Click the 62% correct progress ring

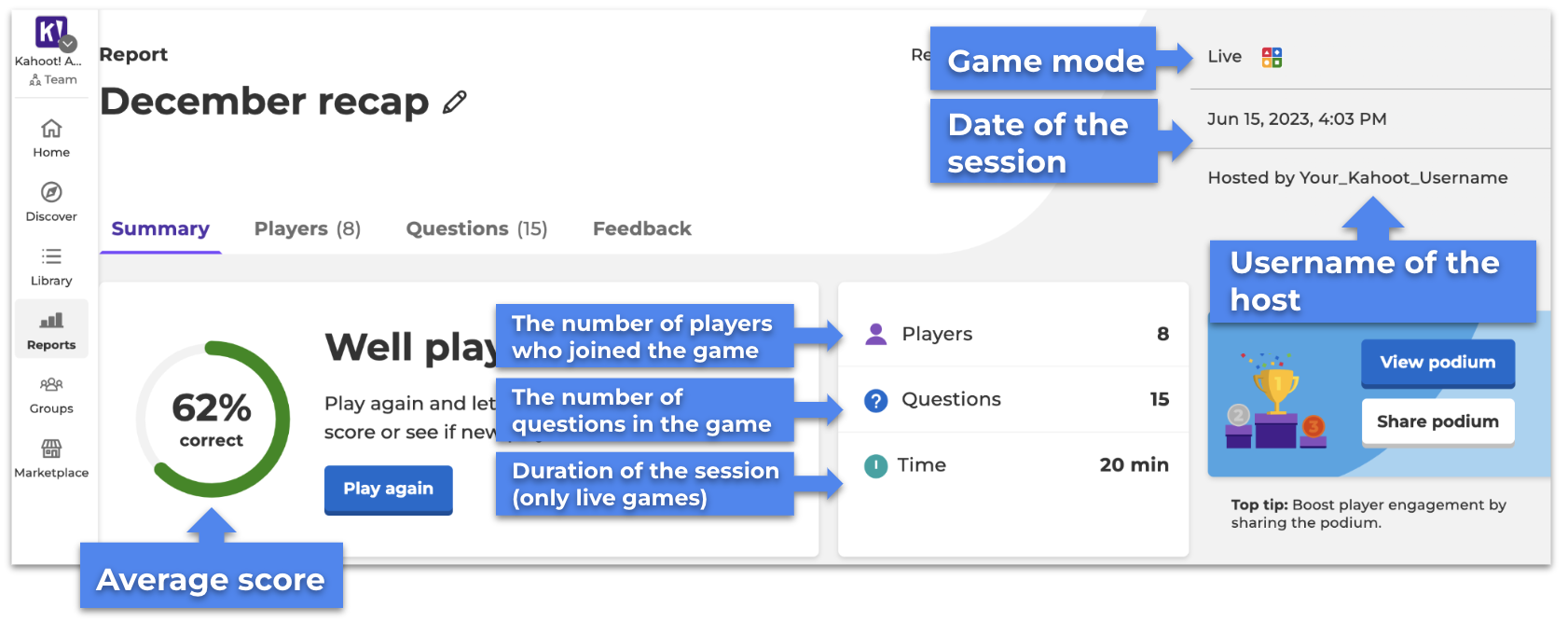[213, 420]
